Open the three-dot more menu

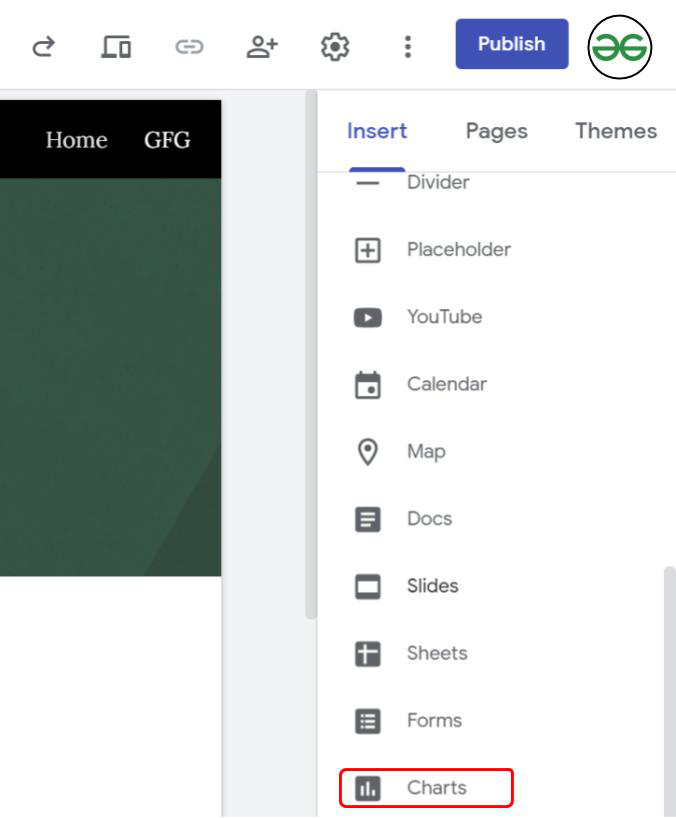click(408, 47)
